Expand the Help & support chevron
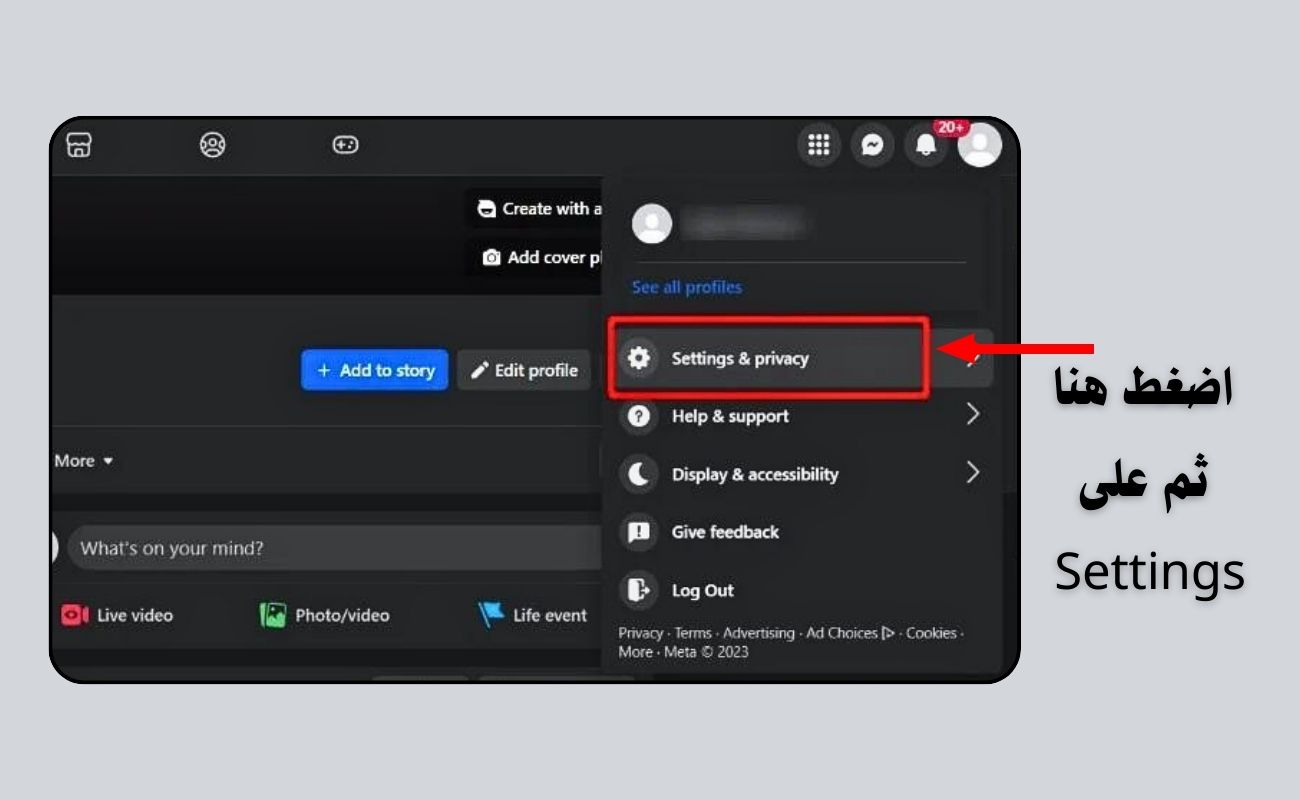The width and height of the screenshot is (1300, 800). pos(972,415)
